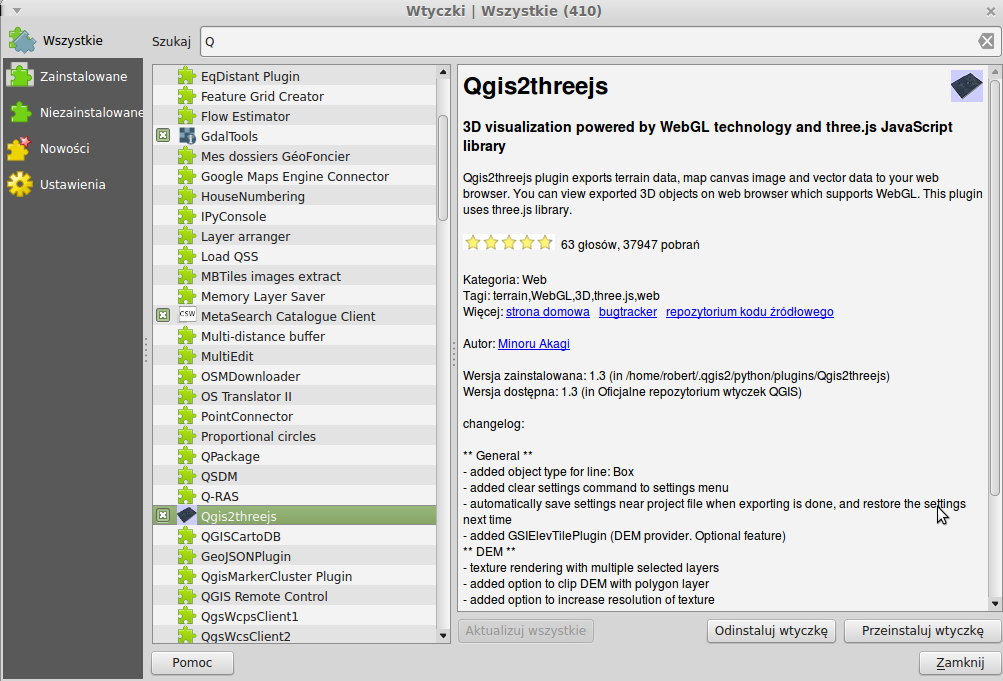This screenshot has height=681, width=1003.
Task: Click the MBTiles images extract icon
Action: [x=187, y=276]
